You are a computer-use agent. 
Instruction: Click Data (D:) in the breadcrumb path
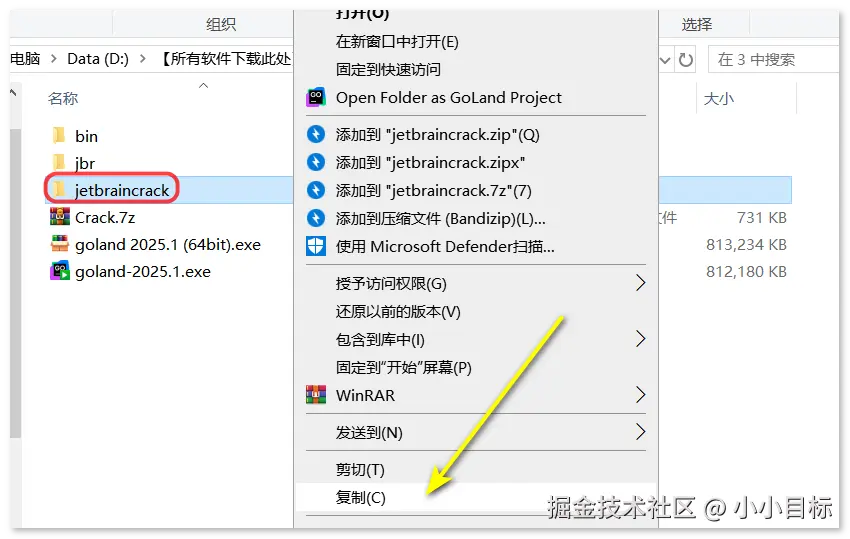(x=98, y=59)
